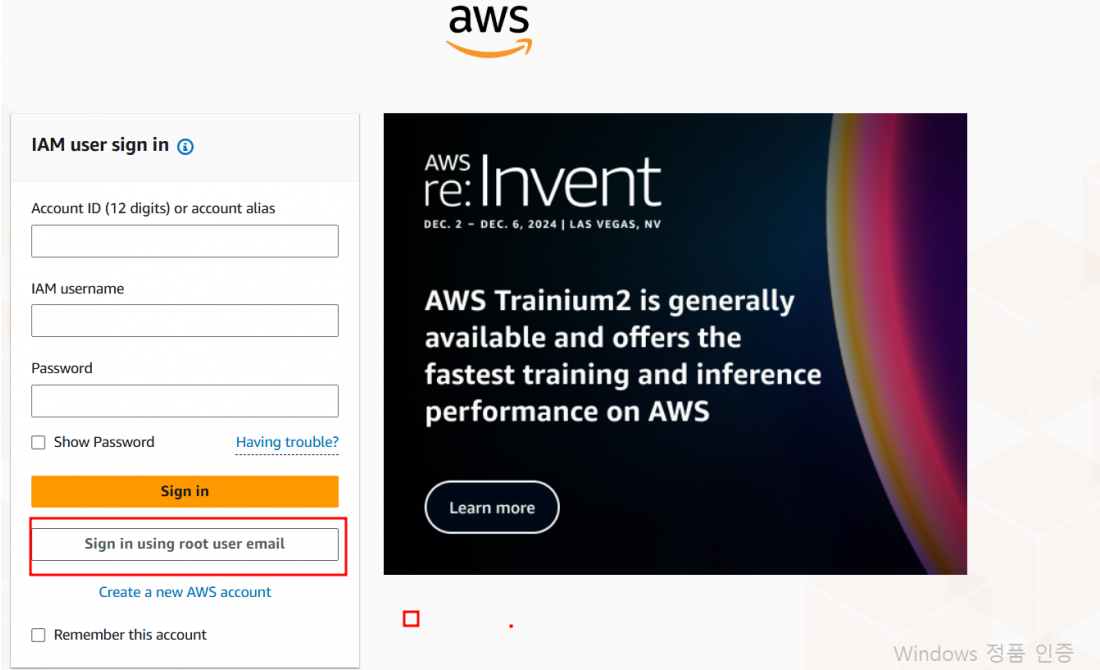Screen dimensions: 1100x670
Task: Click the orange Sign in button
Action: (x=185, y=491)
